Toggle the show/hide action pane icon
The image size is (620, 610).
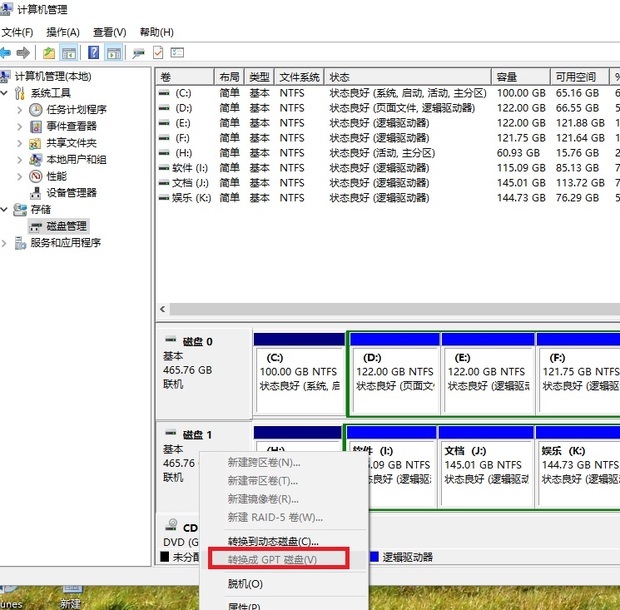pyautogui.click(x=114, y=53)
